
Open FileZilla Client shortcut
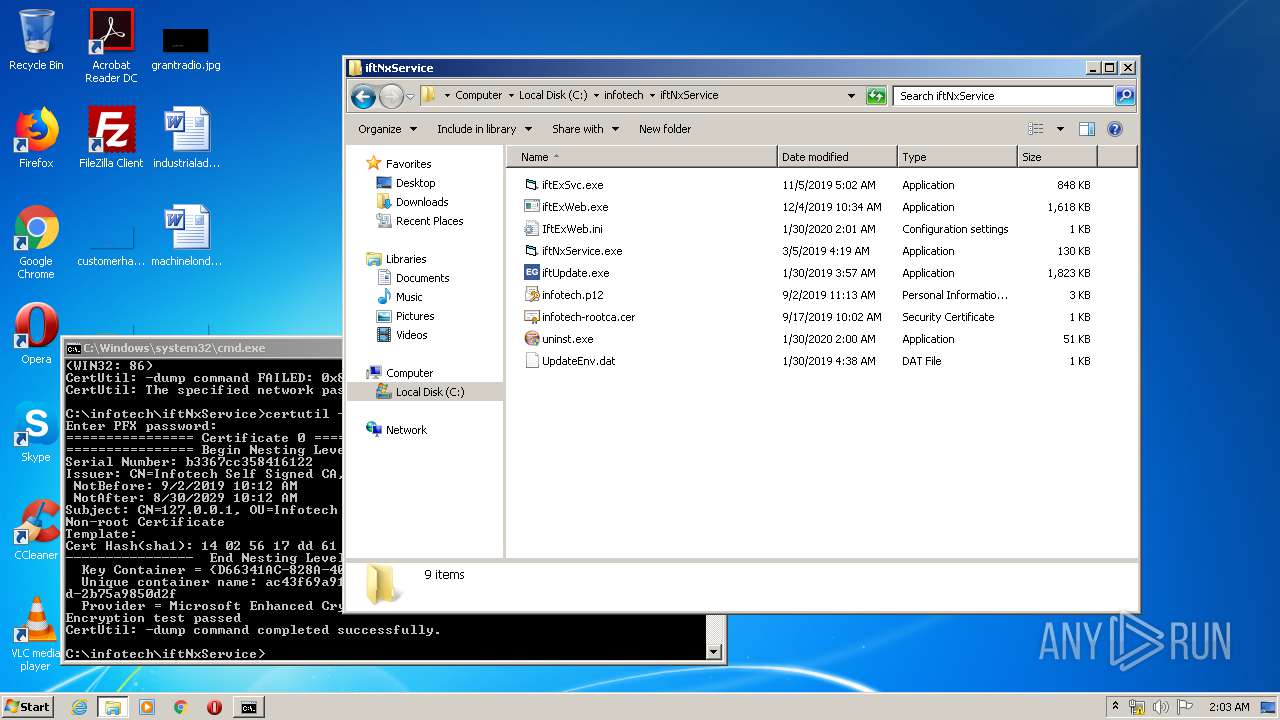point(111,138)
